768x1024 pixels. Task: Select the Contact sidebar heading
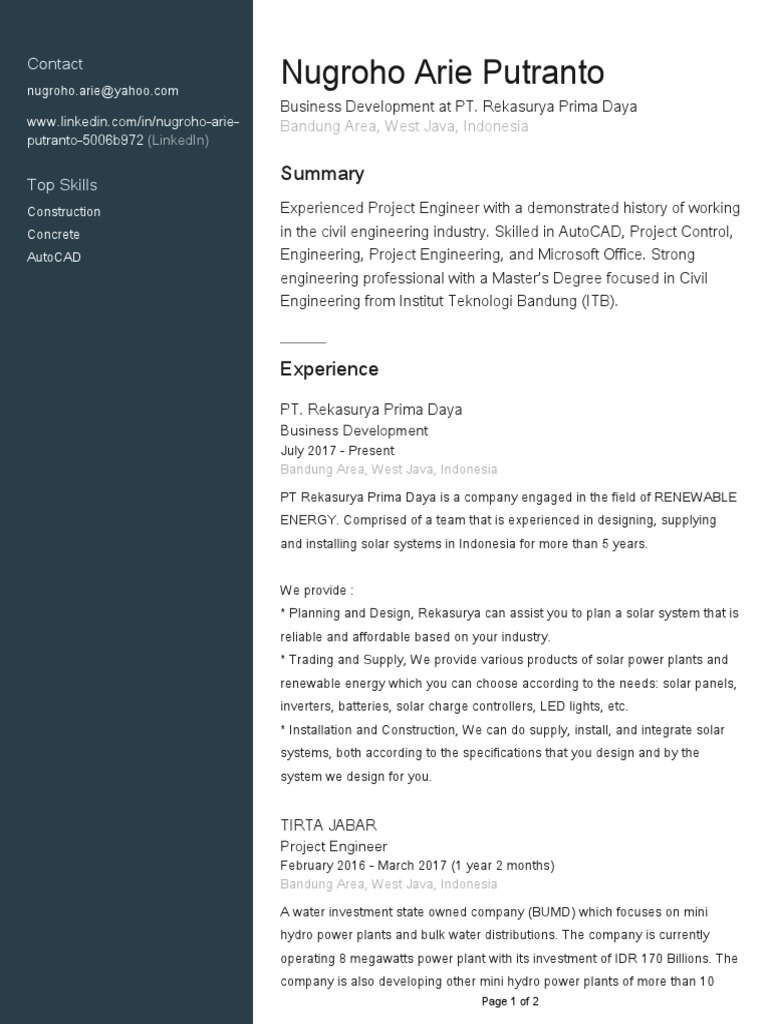click(55, 64)
